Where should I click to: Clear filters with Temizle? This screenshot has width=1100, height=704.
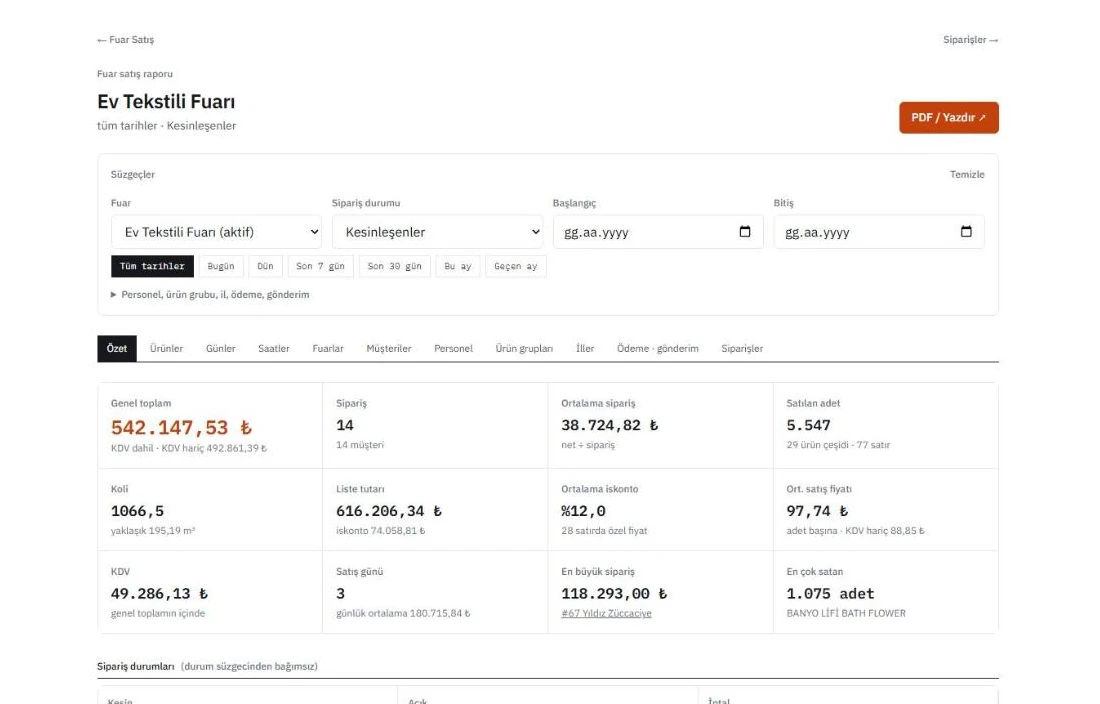tap(967, 175)
